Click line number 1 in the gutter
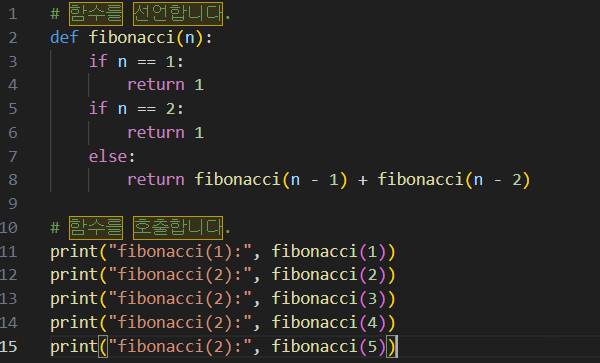Screen dimensions: 600x363 tap(13, 14)
